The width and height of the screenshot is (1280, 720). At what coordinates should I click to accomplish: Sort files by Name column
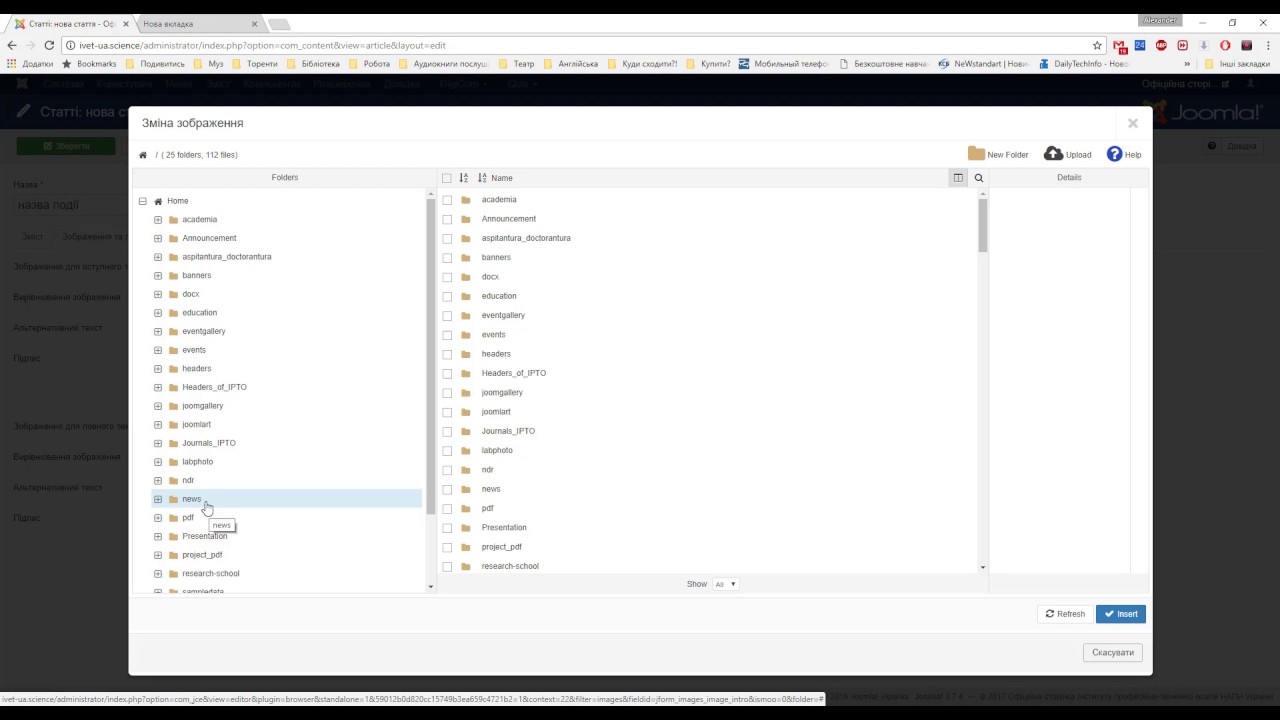click(x=495, y=178)
